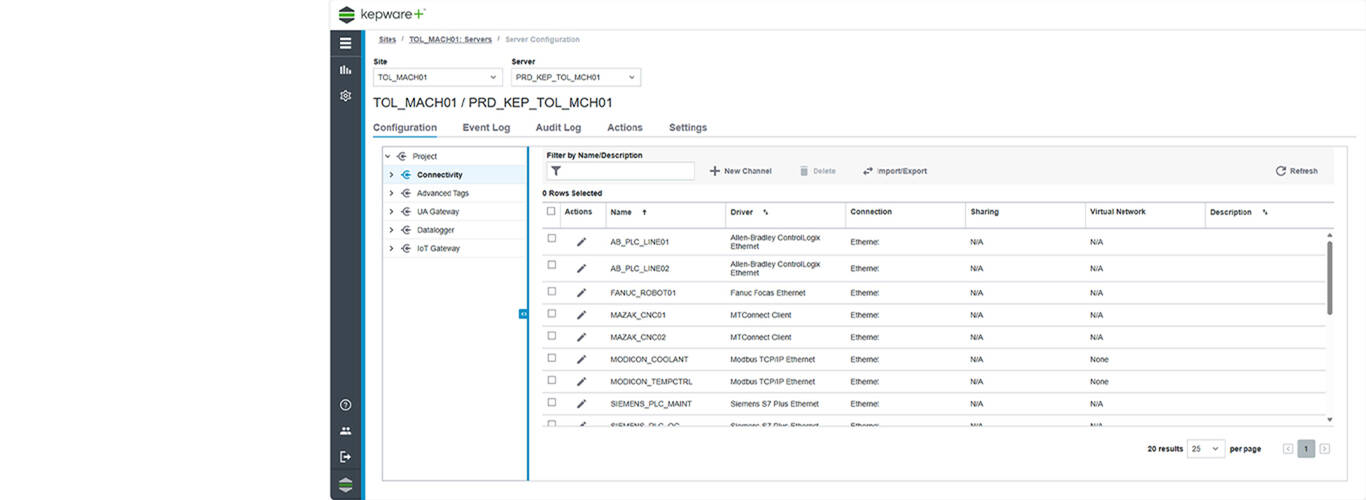1366x500 pixels.
Task: Expand the Advanced Tags tree node
Action: click(x=391, y=193)
